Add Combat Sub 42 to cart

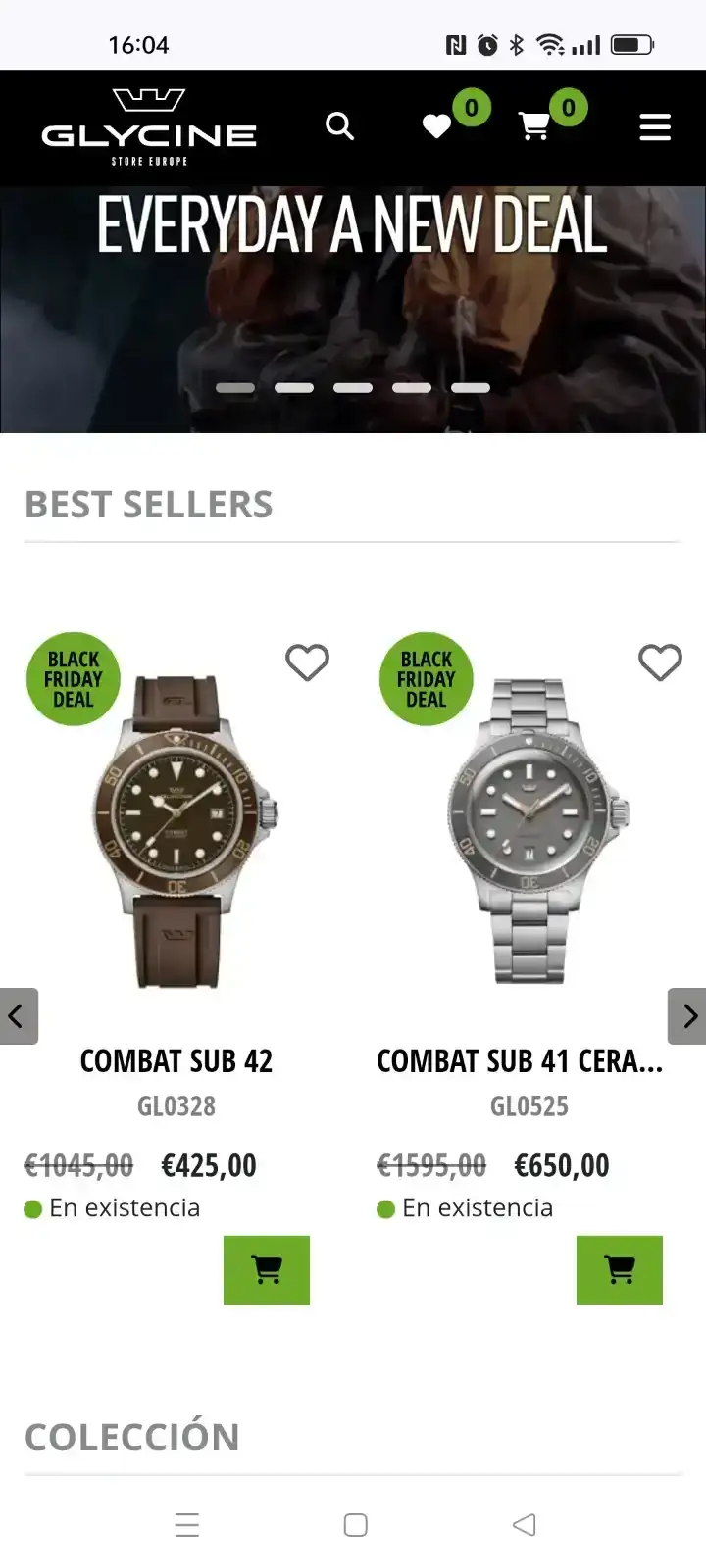click(267, 1270)
